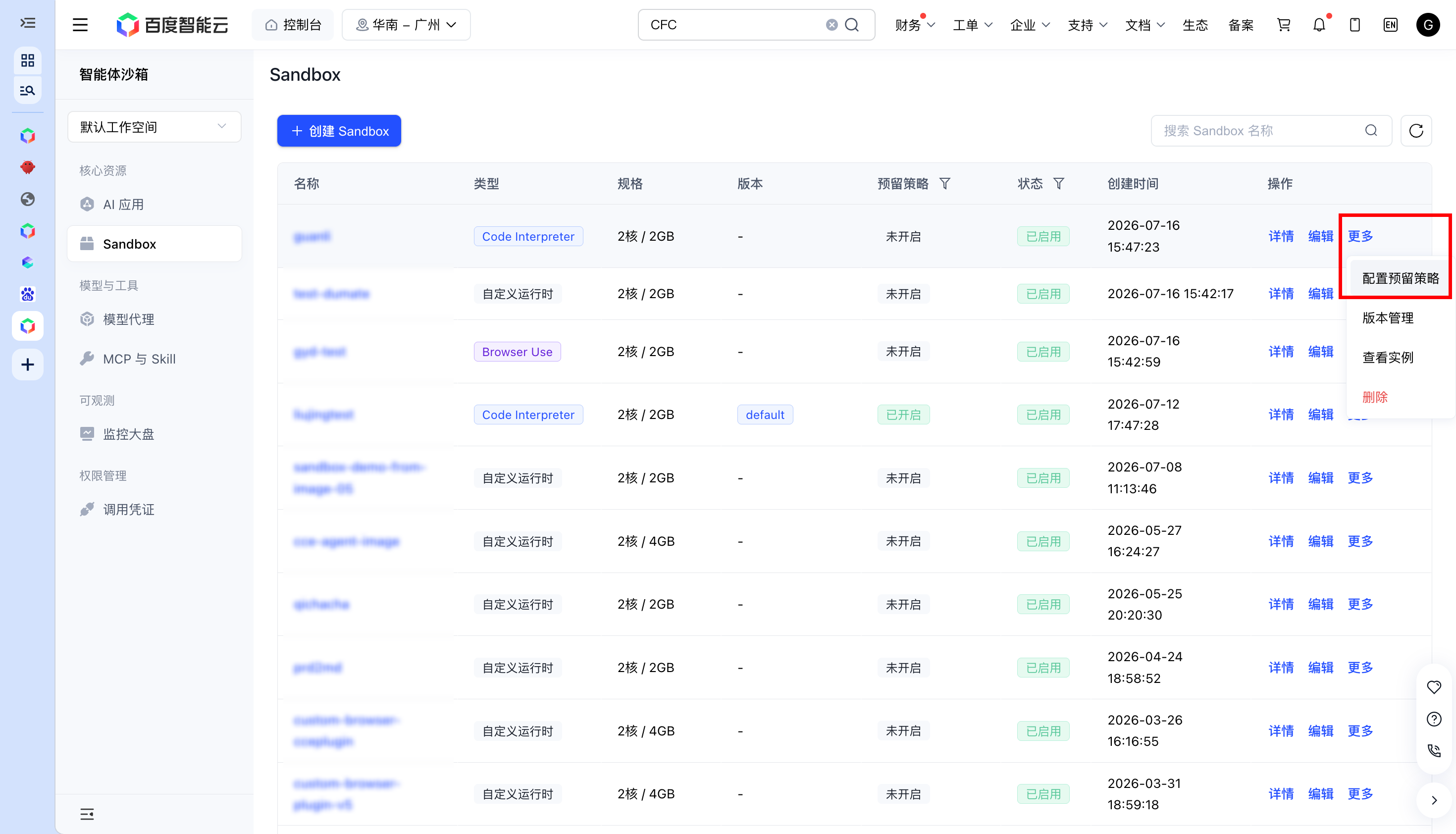
Task: Open 调用凭证 in the sidebar
Action: pyautogui.click(x=154, y=509)
